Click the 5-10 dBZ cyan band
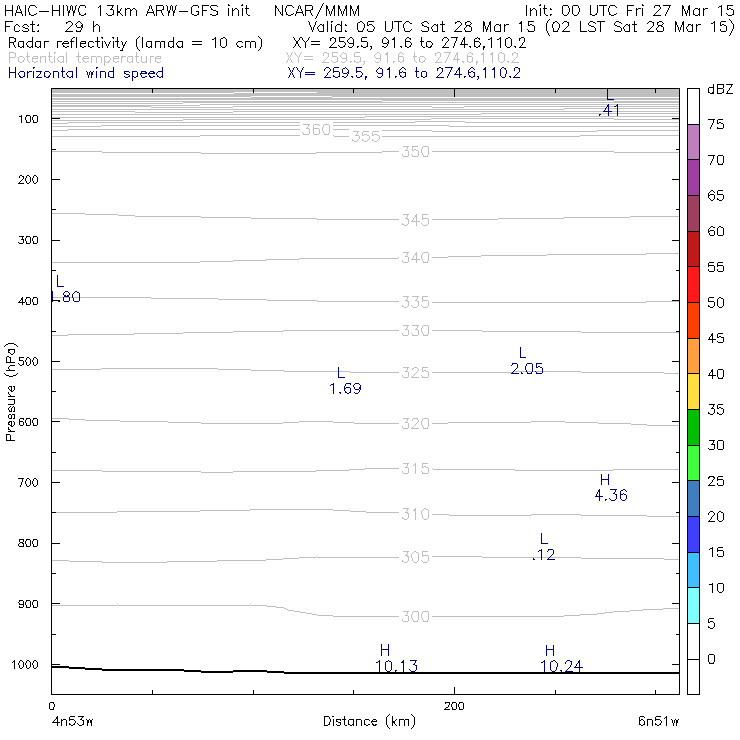The height and width of the screenshot is (740, 740). click(693, 605)
